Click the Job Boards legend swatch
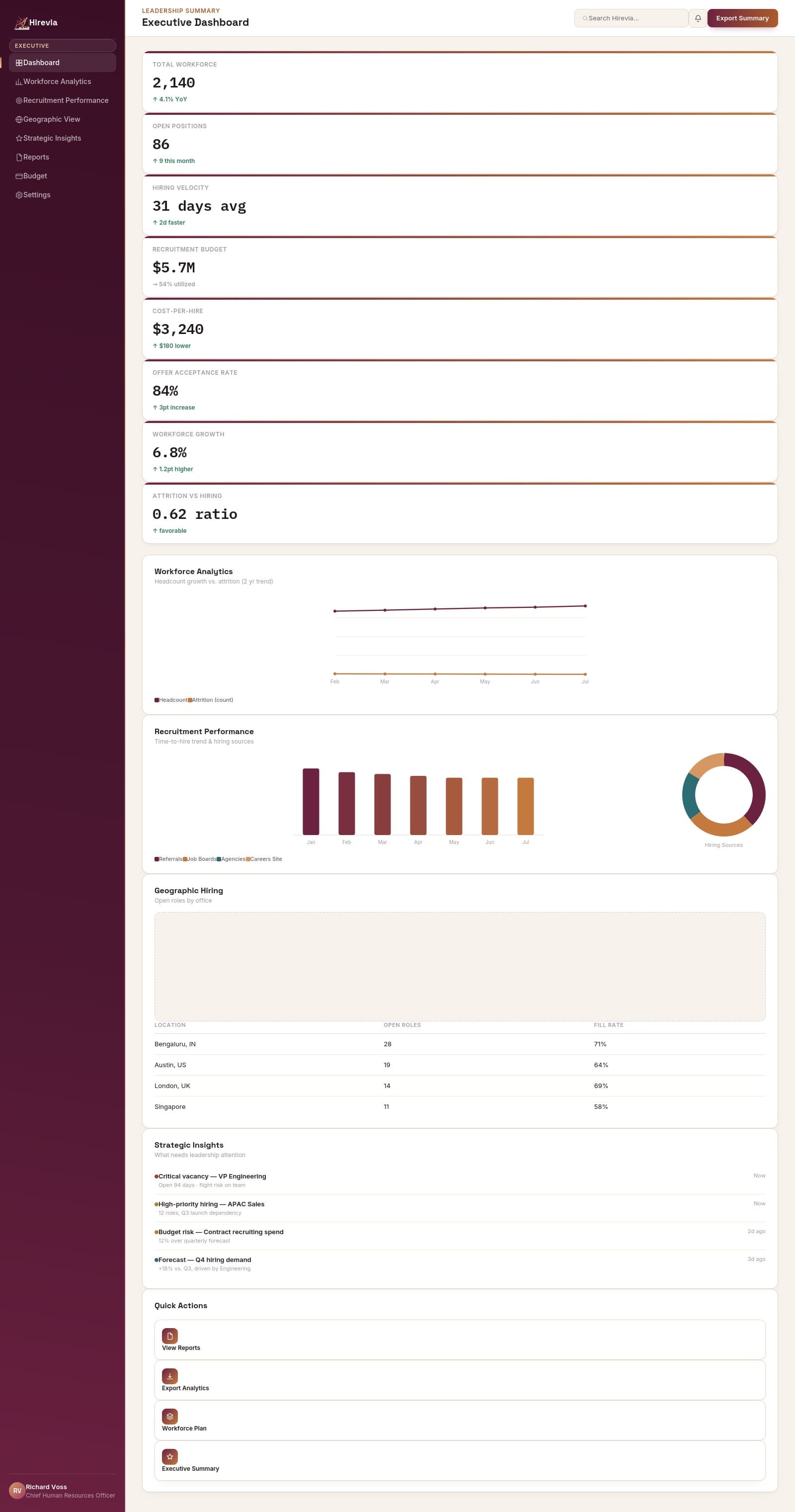Viewport: 795px width, 1512px height. [185, 859]
